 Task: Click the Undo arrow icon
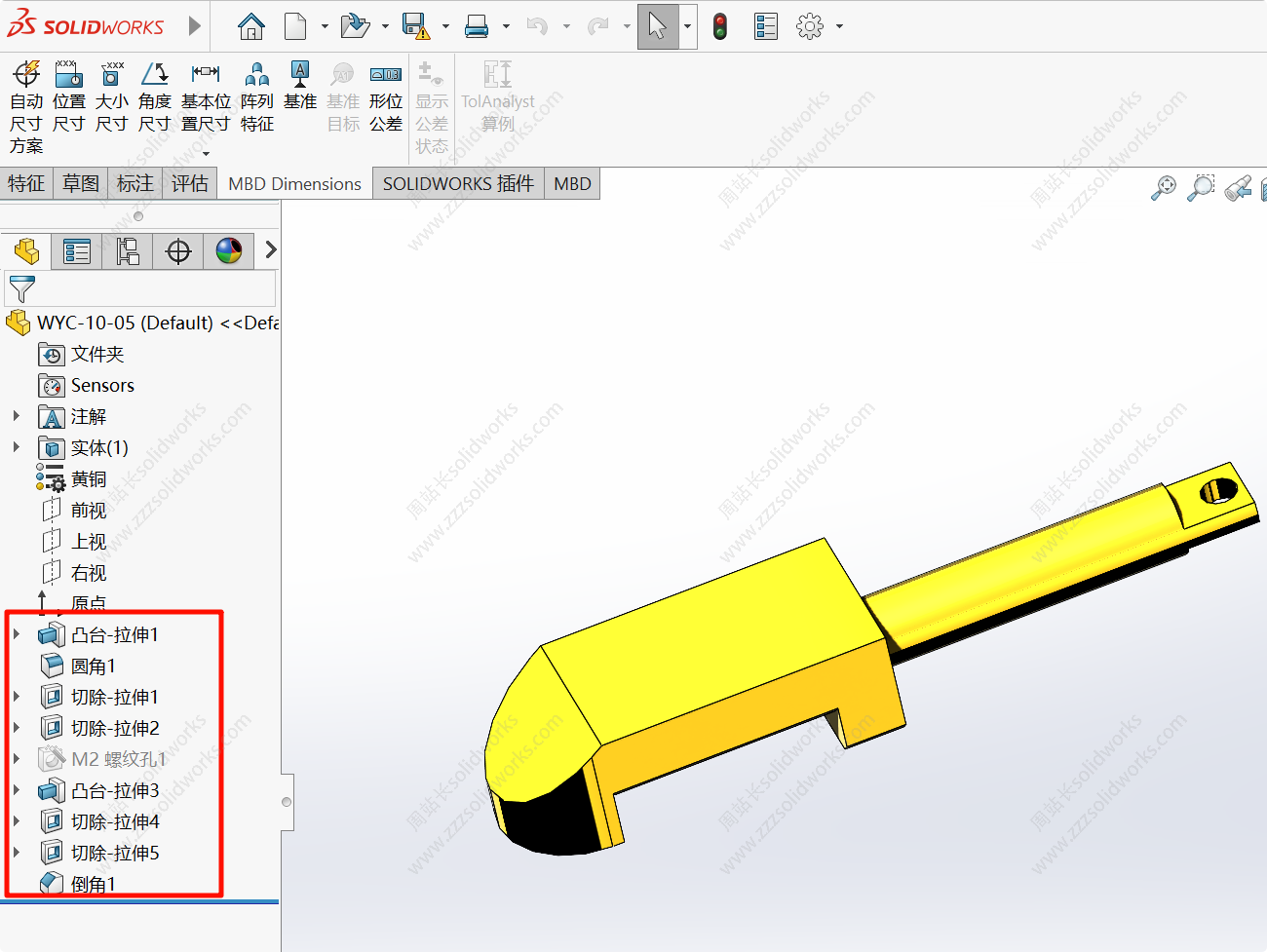[x=537, y=26]
